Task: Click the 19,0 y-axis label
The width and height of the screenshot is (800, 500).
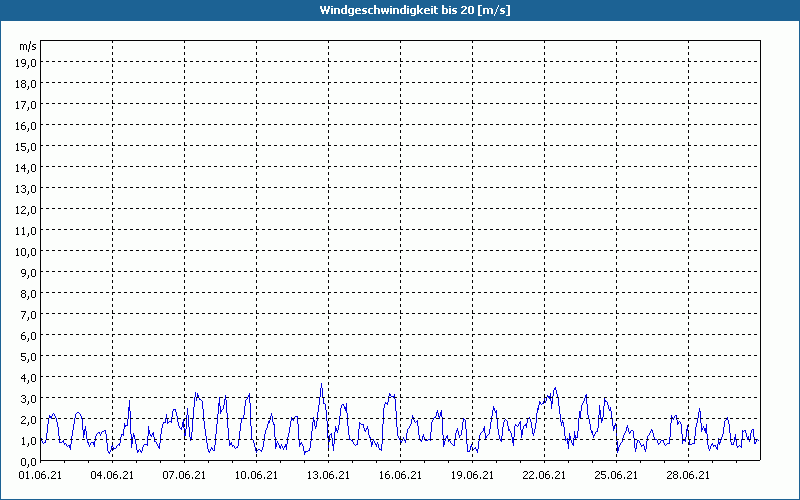Action: click(x=28, y=63)
